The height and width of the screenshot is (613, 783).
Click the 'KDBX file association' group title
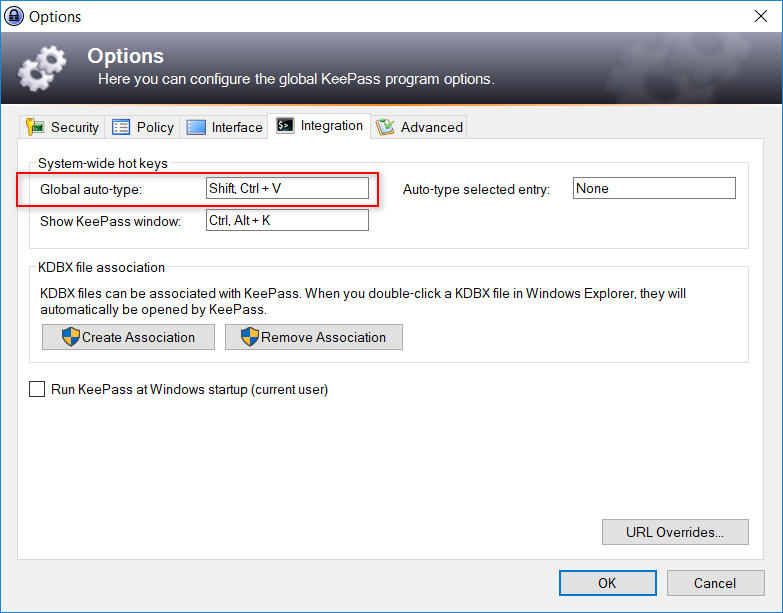[101, 268]
